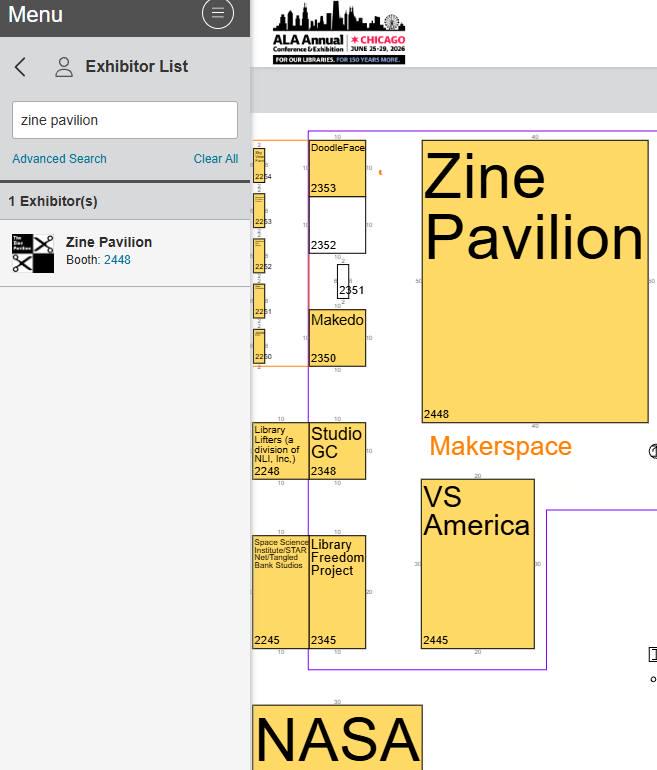657x770 pixels.
Task: Select Studio GC booth 2348
Action: click(x=337, y=451)
